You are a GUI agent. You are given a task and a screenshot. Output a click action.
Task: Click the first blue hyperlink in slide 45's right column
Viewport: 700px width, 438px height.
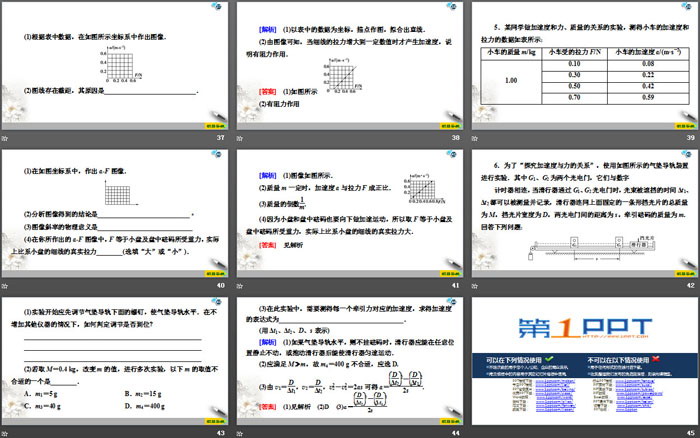coord(635,382)
